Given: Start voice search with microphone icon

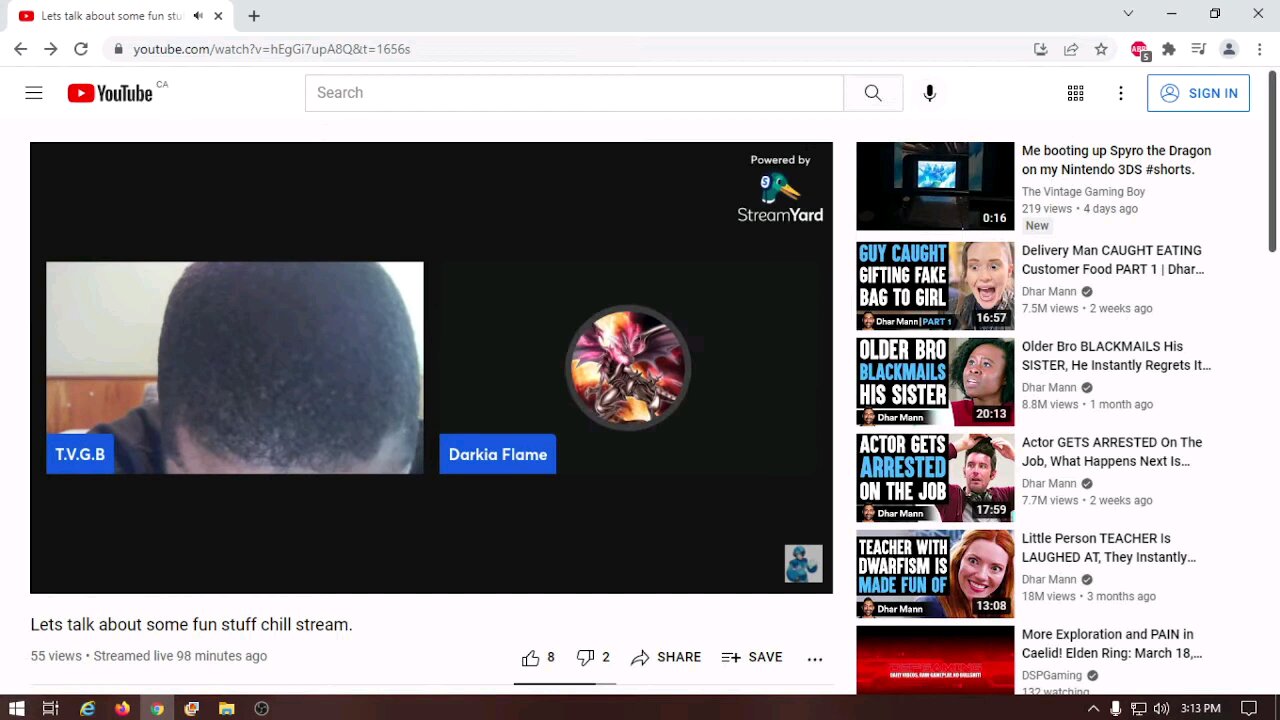Looking at the screenshot, I should (x=930, y=93).
